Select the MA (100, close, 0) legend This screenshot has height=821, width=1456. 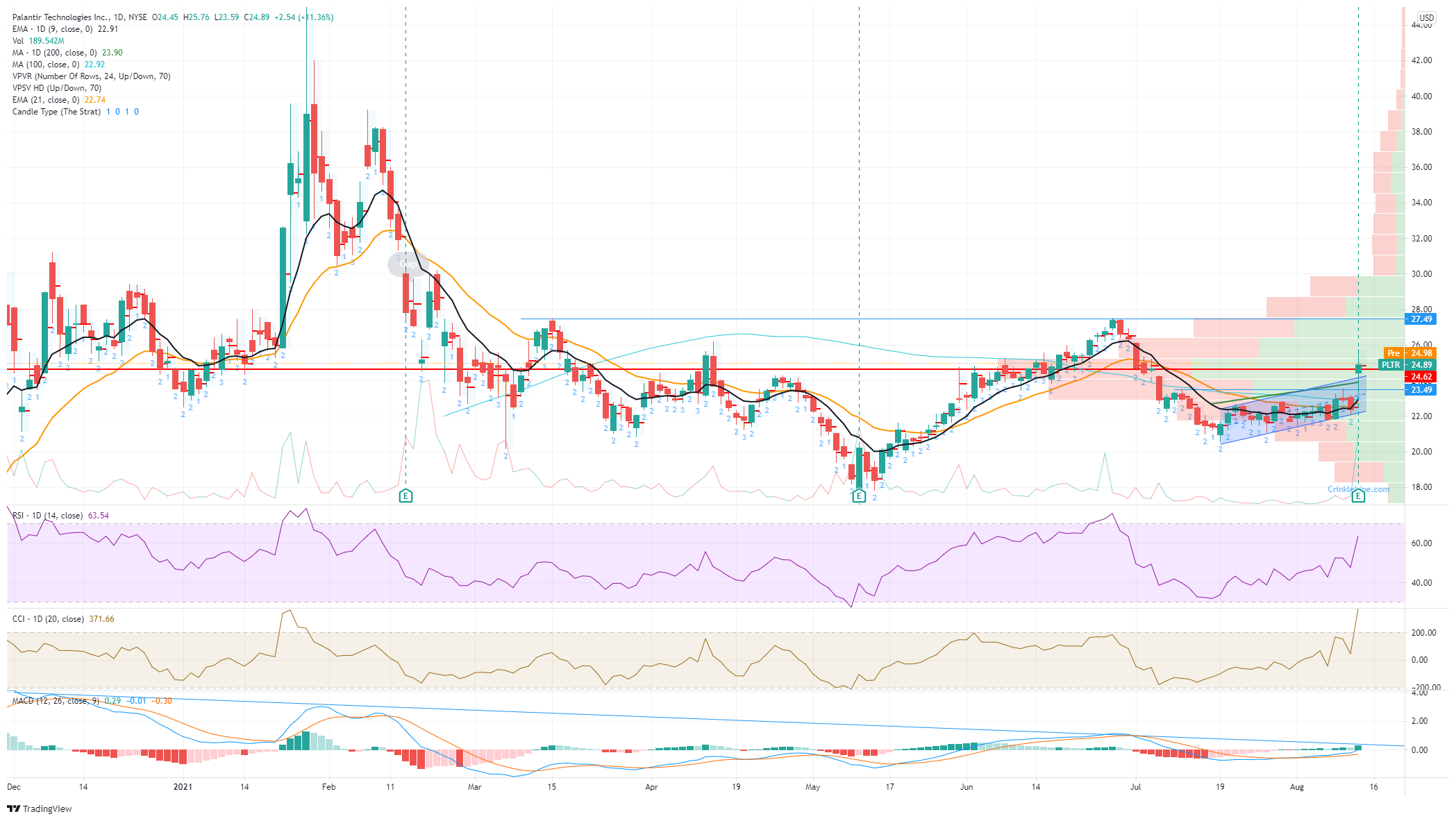tap(59, 65)
